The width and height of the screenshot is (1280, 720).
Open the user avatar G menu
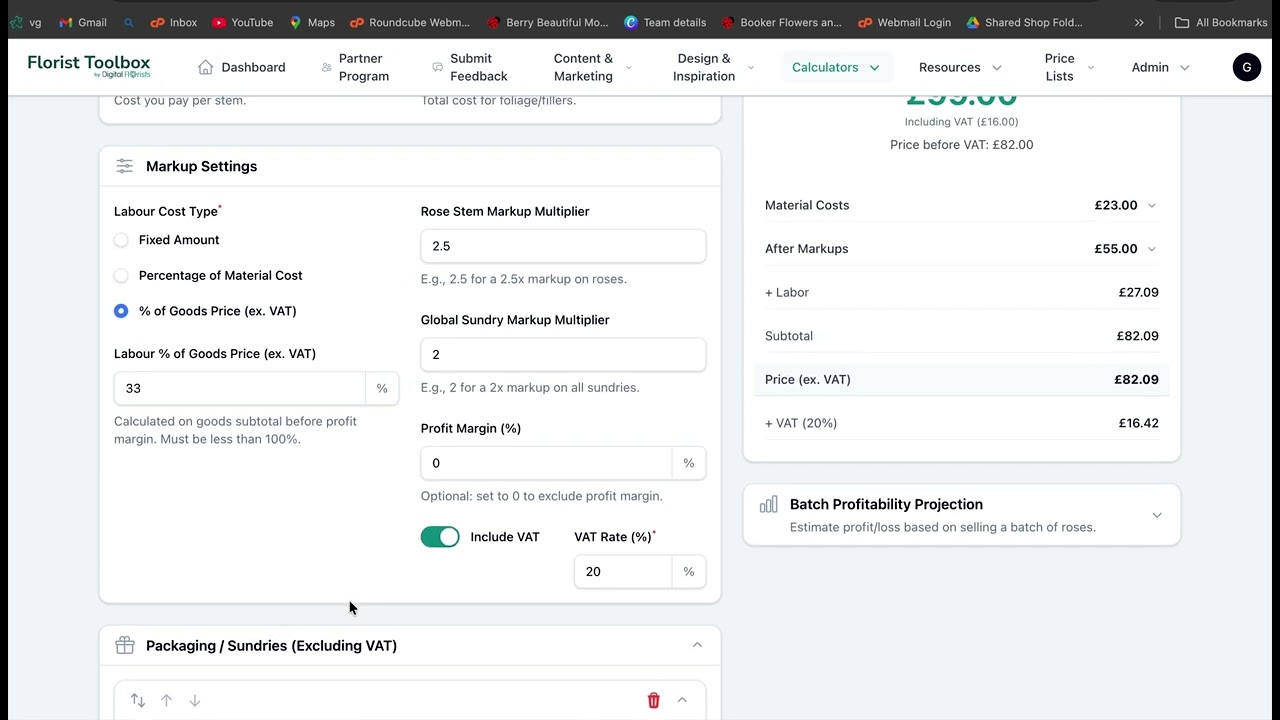pyautogui.click(x=1247, y=67)
